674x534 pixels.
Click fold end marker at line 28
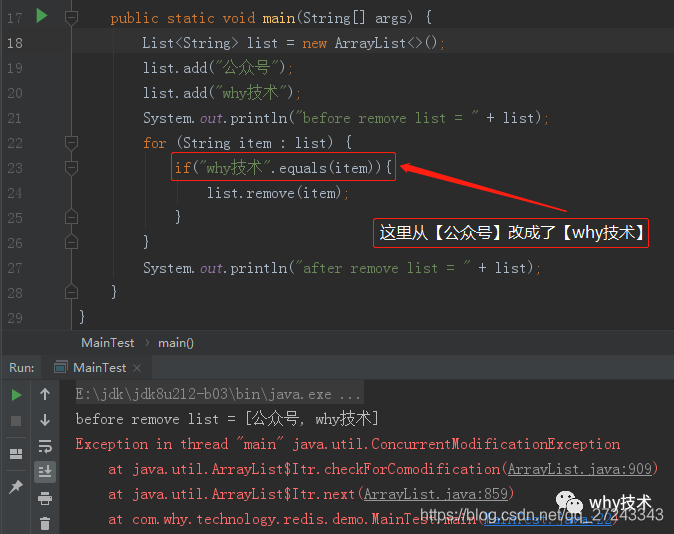pos(71,292)
